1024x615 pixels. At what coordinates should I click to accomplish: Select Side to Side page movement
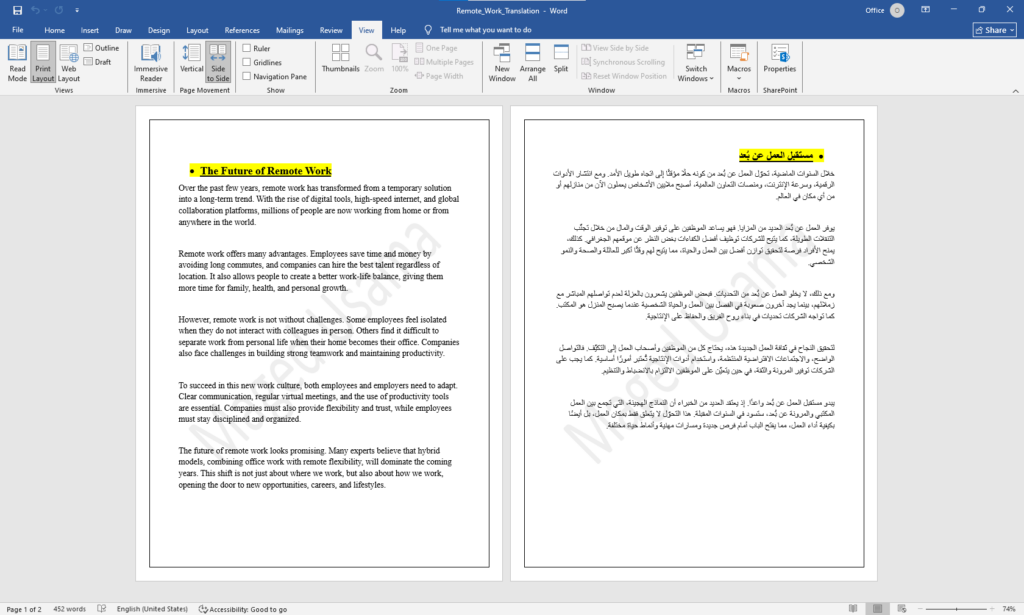pyautogui.click(x=218, y=63)
